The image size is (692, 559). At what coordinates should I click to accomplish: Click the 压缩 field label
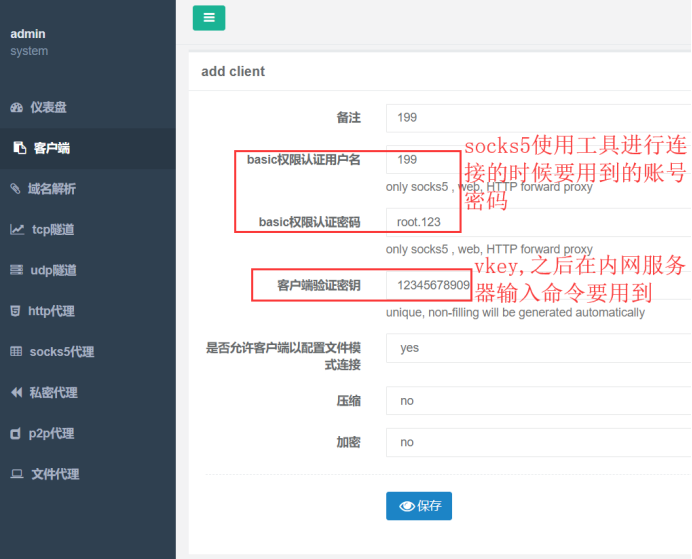(348, 401)
